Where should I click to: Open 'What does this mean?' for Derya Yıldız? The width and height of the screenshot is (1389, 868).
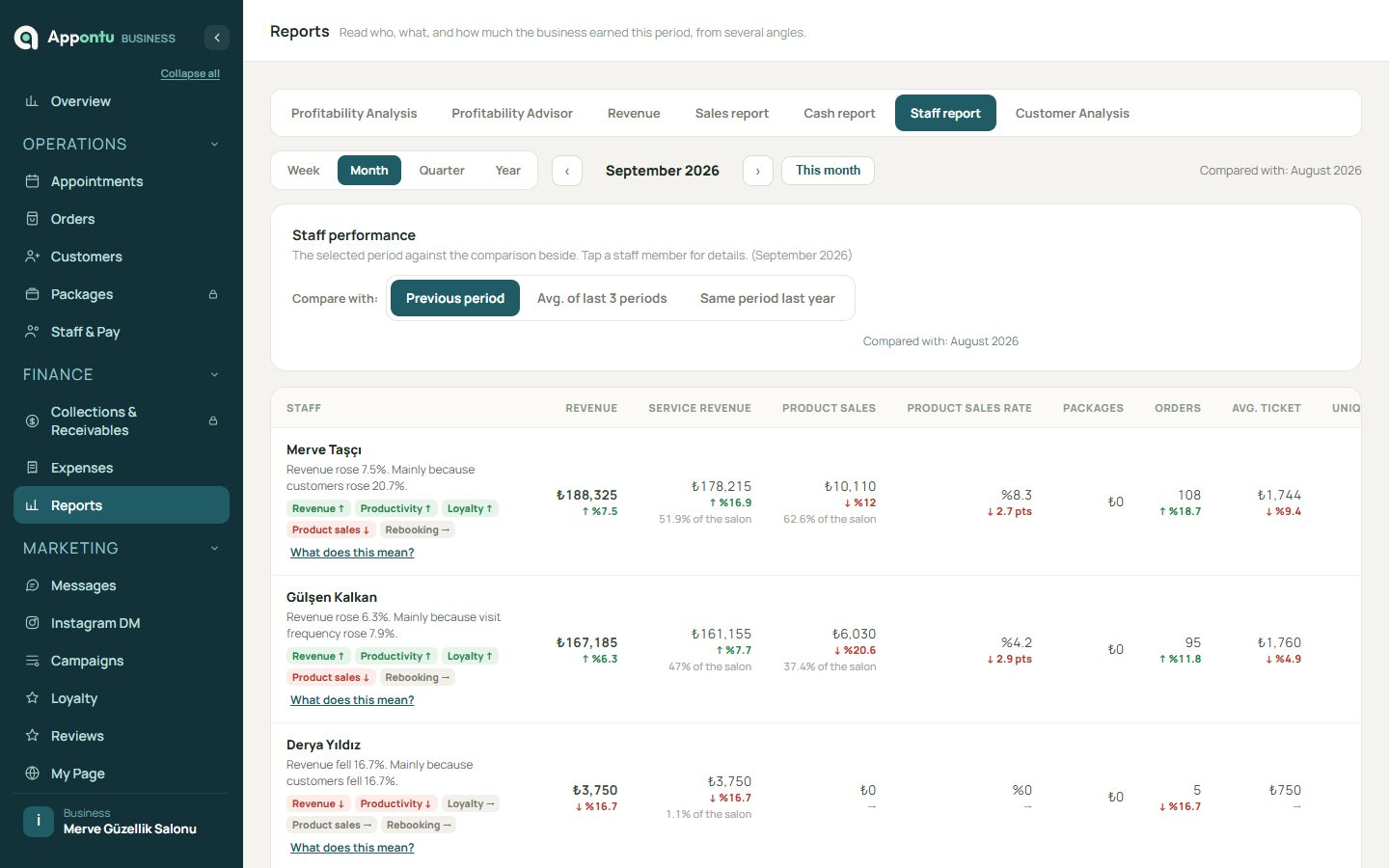(x=352, y=848)
